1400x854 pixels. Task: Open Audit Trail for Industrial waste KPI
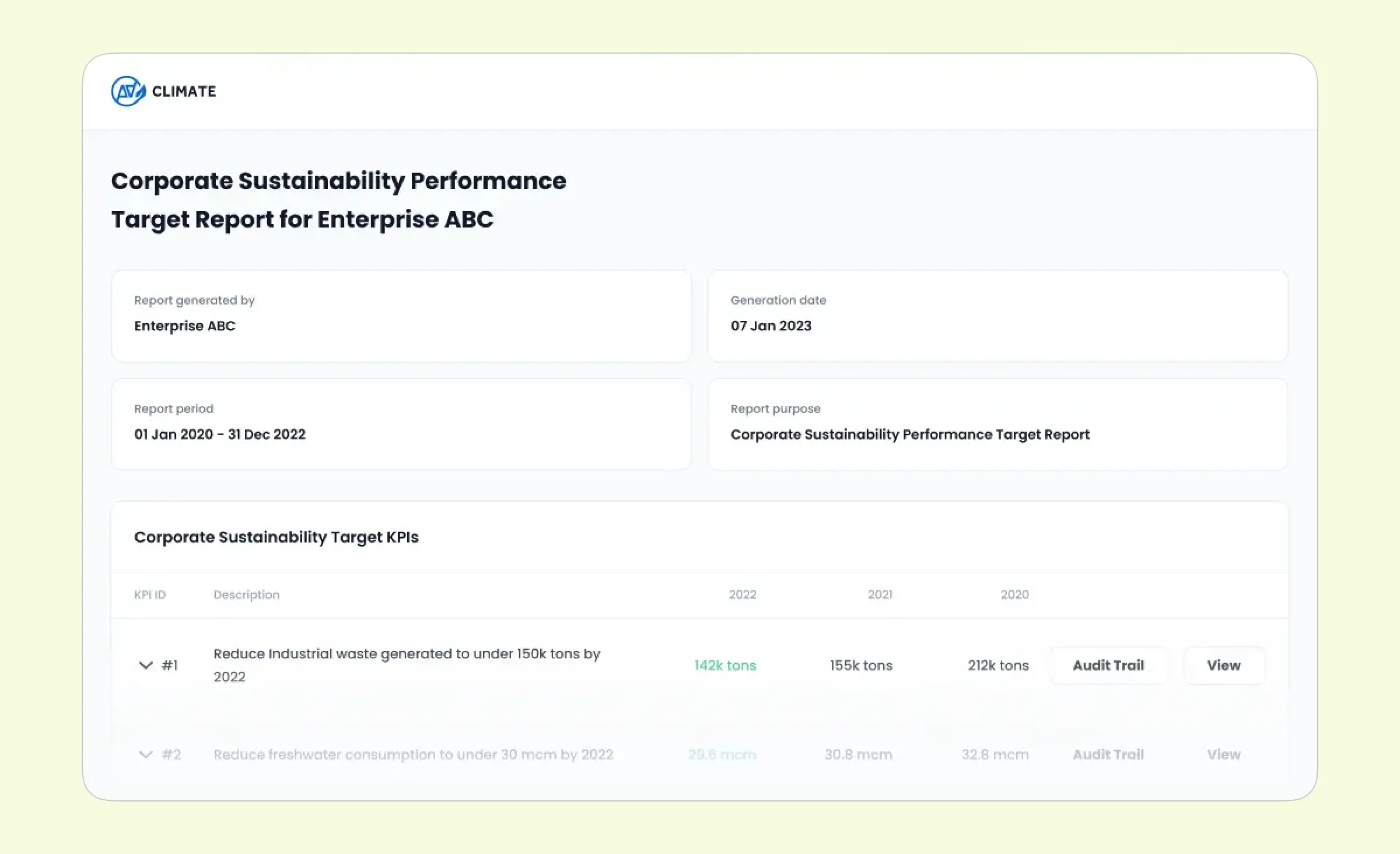(x=1108, y=665)
